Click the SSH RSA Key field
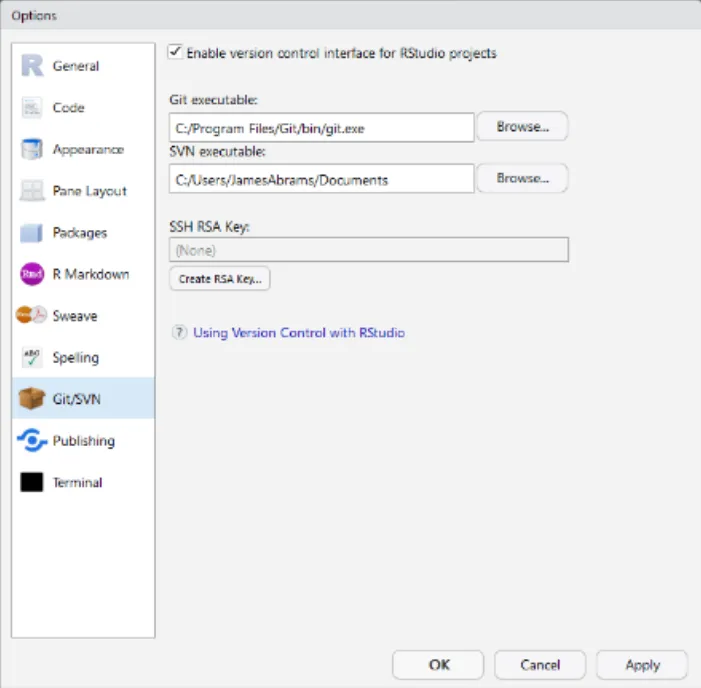 click(x=369, y=249)
